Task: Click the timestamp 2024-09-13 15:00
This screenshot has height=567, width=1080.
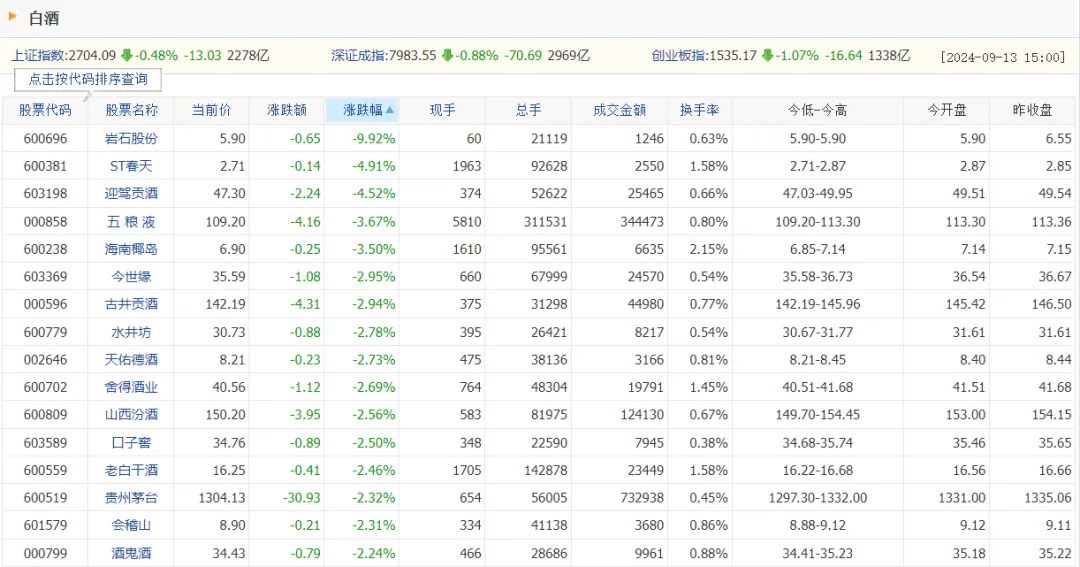Action: 1003,57
